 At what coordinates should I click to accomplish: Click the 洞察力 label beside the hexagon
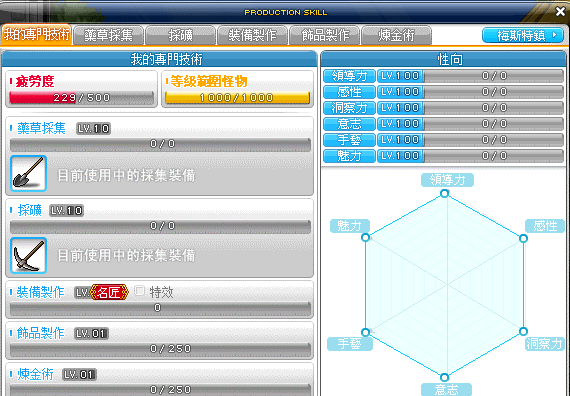click(x=545, y=344)
